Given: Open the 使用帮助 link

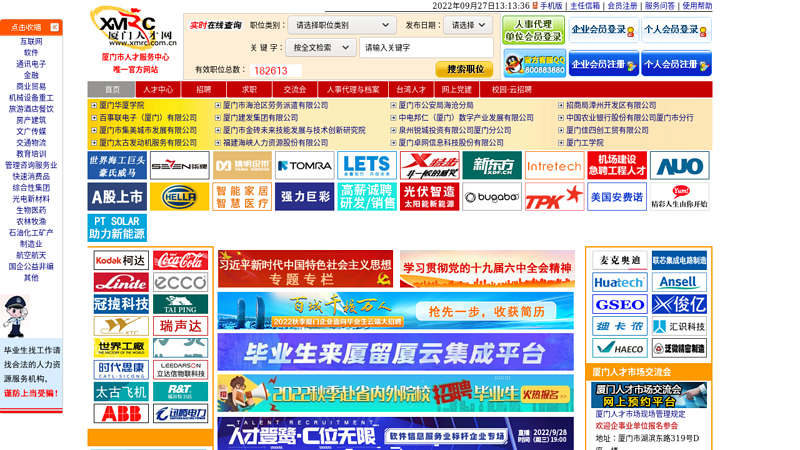Looking at the screenshot, I should (697, 6).
